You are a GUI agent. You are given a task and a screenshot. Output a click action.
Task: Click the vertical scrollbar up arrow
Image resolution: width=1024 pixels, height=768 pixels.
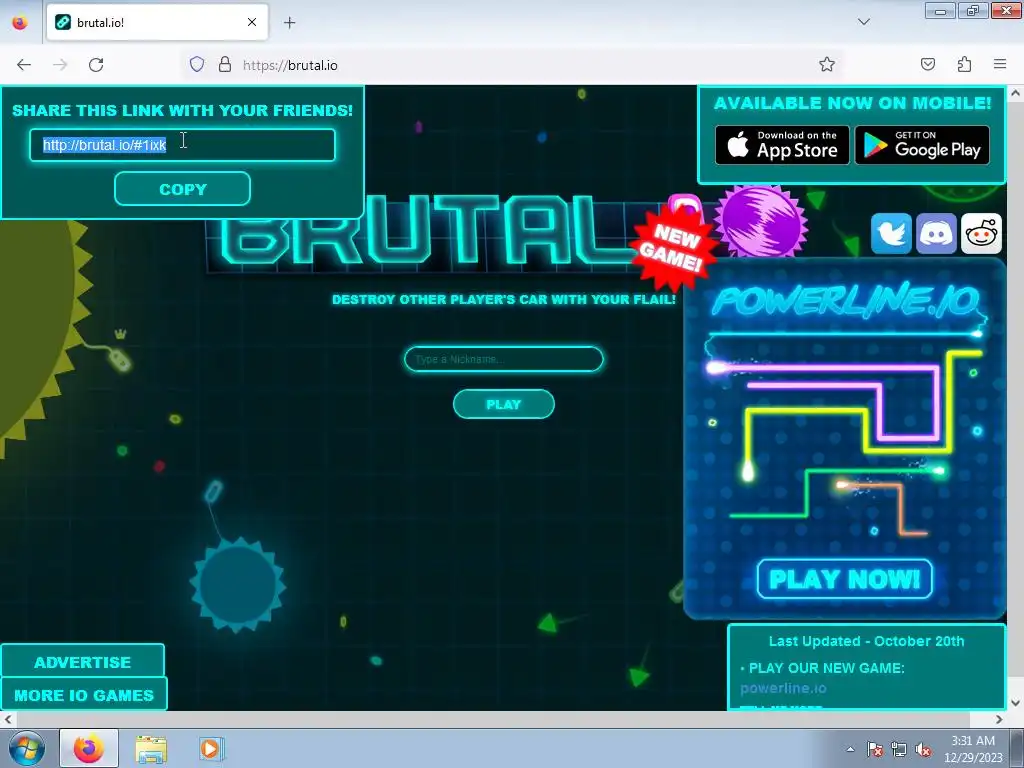pyautogui.click(x=1015, y=93)
